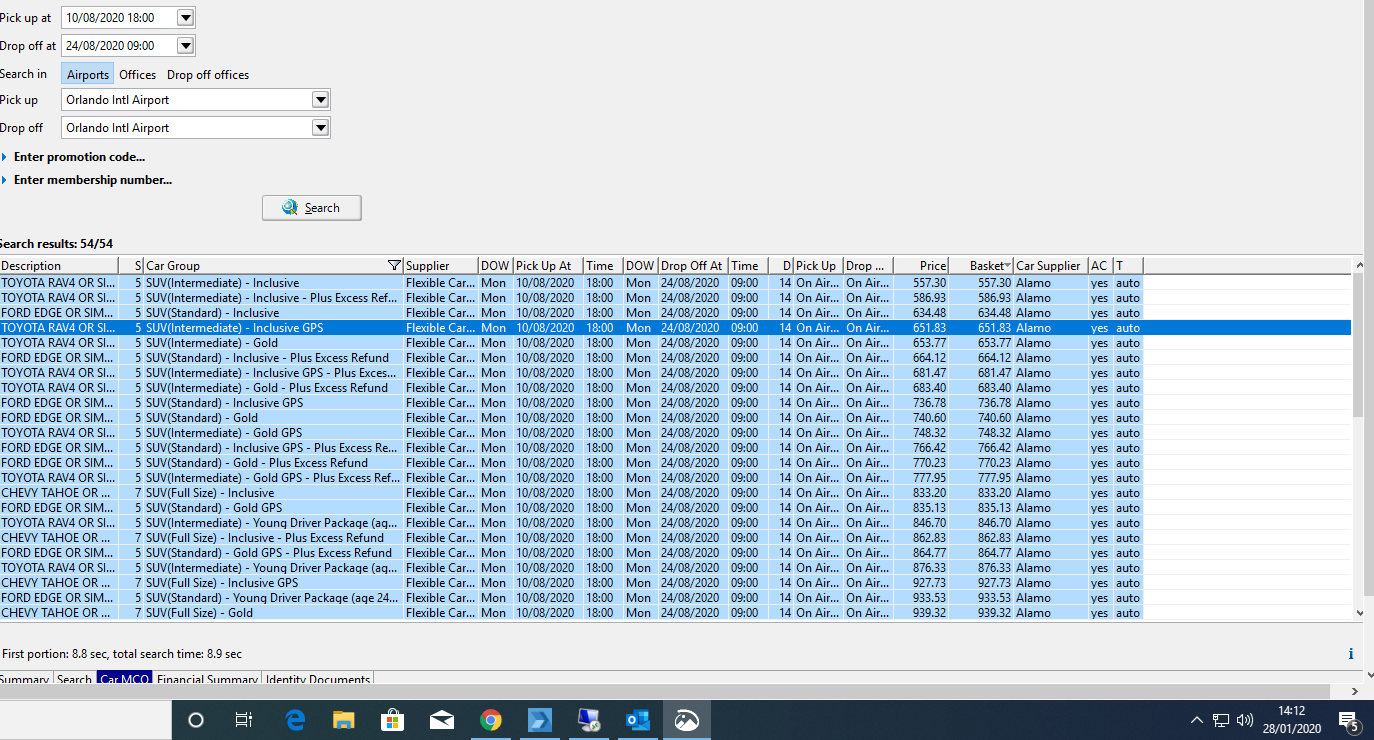Screen dimensions: 1374x740
Task: Sort by the Pick Up At column header
Action: pos(548,266)
